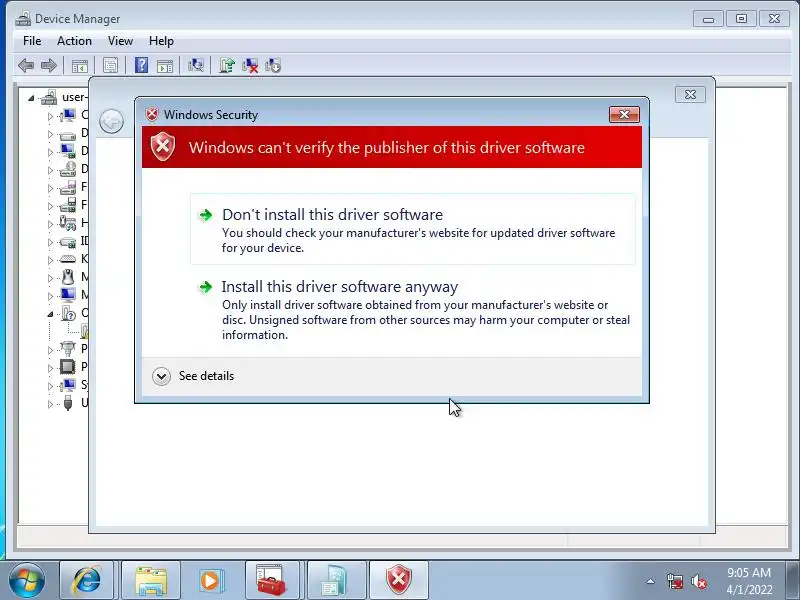Open Internet Explorer from the taskbar
The image size is (800, 600).
tap(87, 580)
